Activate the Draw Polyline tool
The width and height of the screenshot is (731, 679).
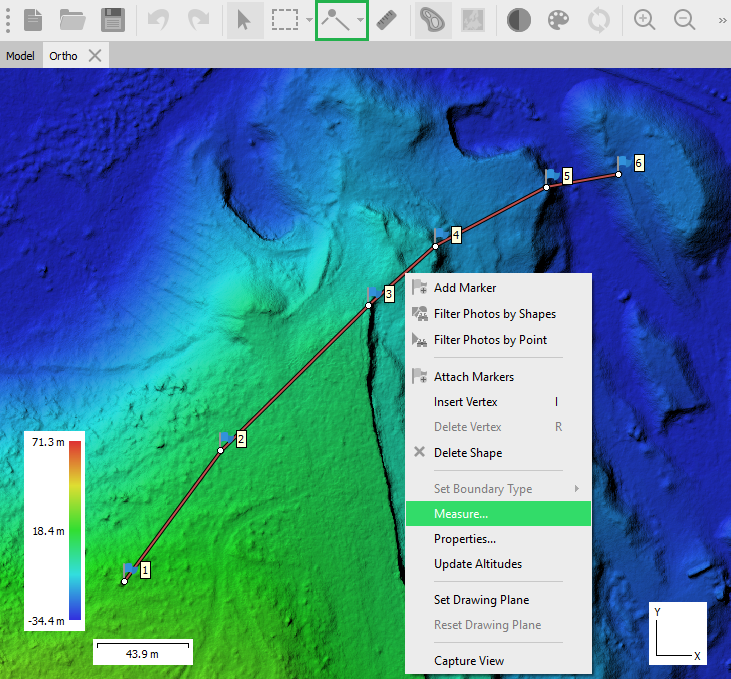[335, 19]
